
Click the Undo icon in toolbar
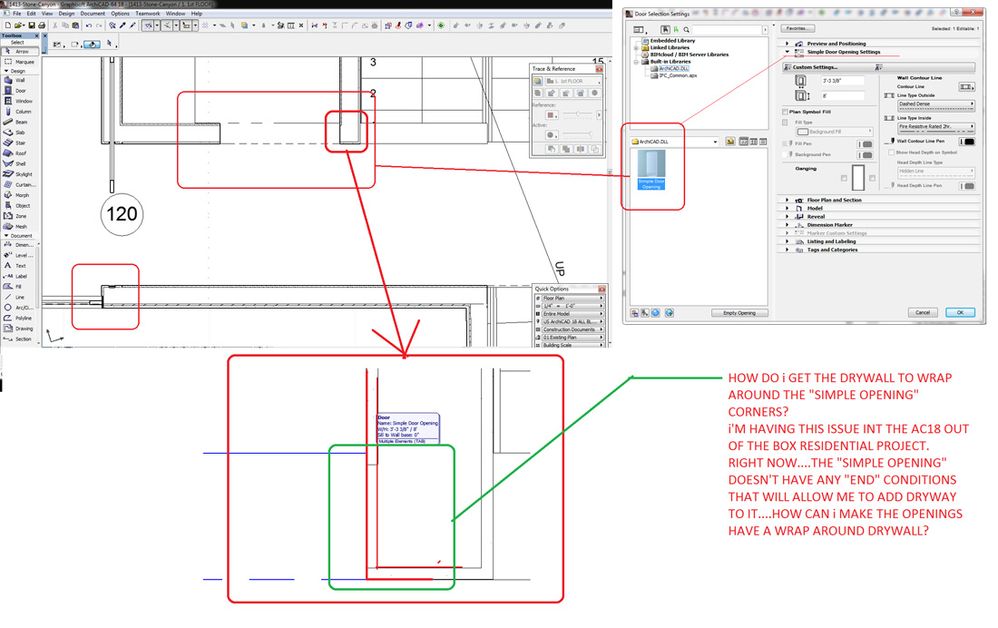[88, 25]
